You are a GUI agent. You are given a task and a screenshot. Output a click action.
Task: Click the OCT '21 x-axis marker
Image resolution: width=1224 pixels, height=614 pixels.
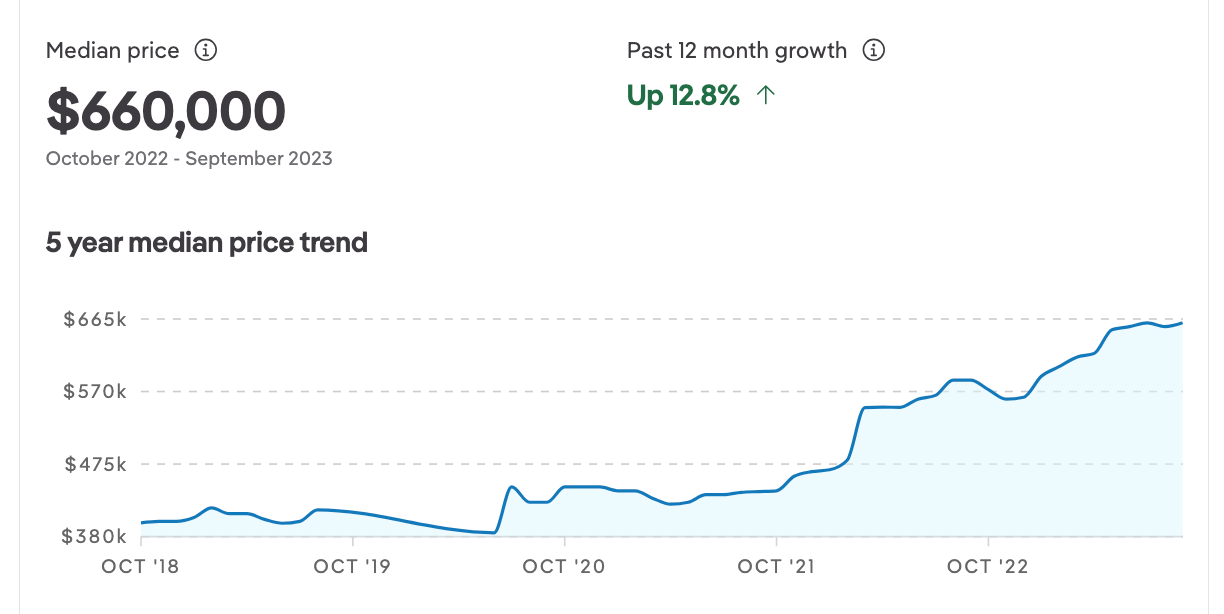[776, 567]
